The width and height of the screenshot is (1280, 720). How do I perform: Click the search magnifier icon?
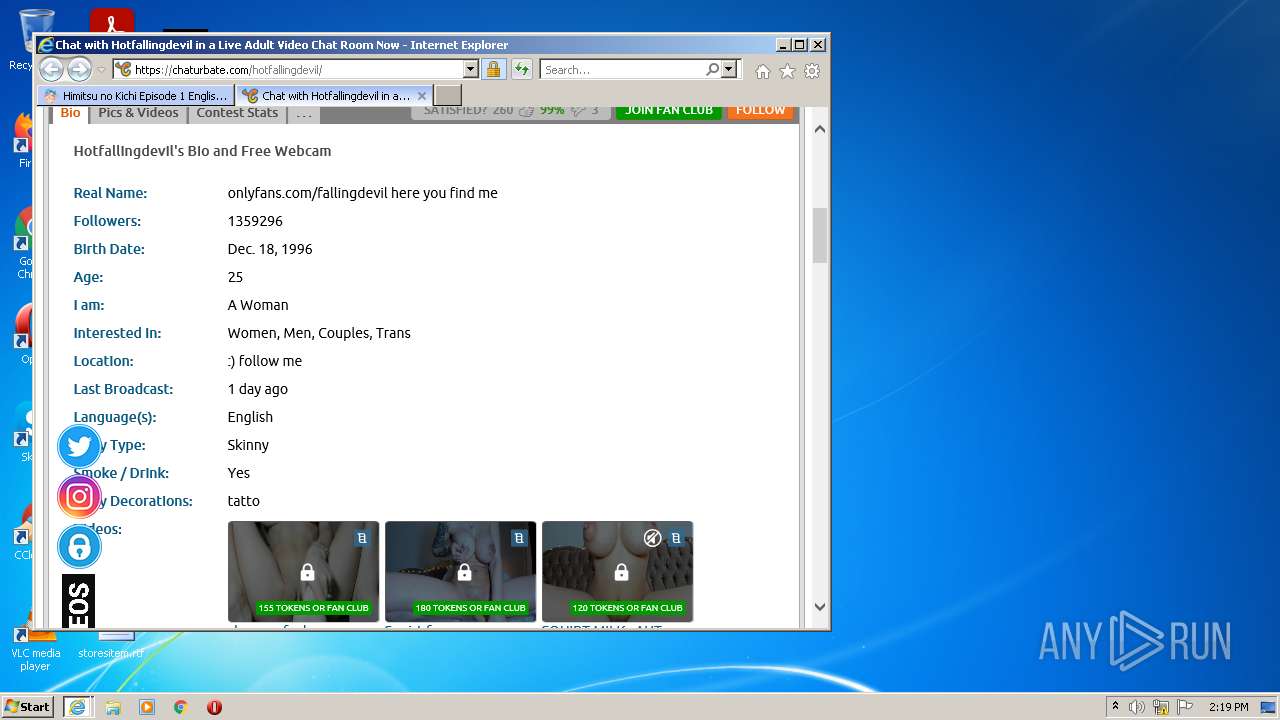[712, 70]
